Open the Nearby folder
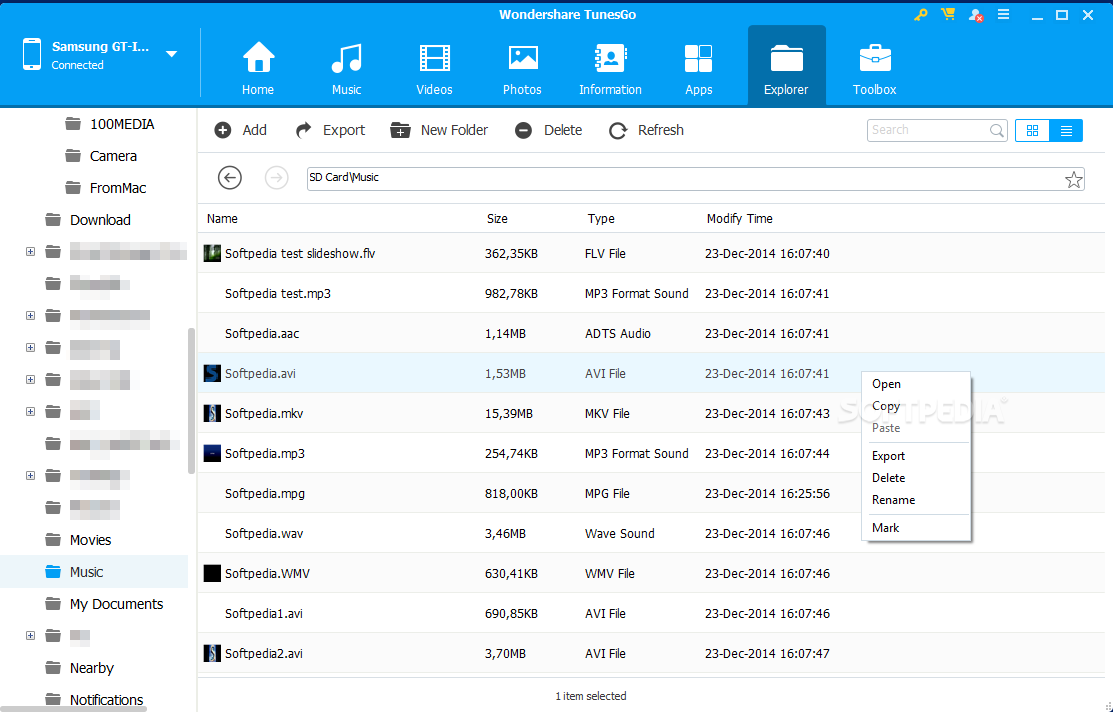This screenshot has width=1113, height=712. pos(79,668)
